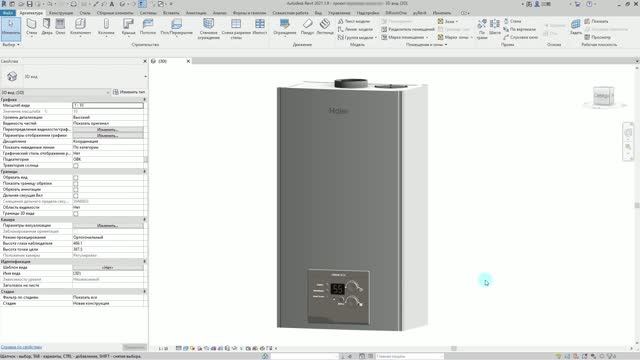Viewport: 640px width, 360px height.
Task: Select the Ограждение (Railing) tool
Action: (x=284, y=27)
